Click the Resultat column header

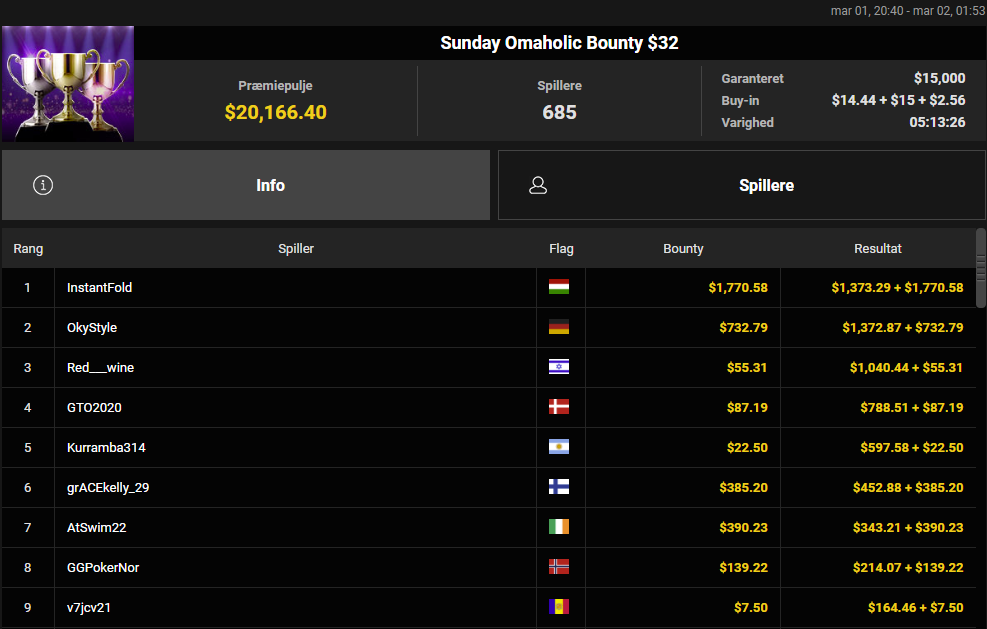[x=877, y=249]
